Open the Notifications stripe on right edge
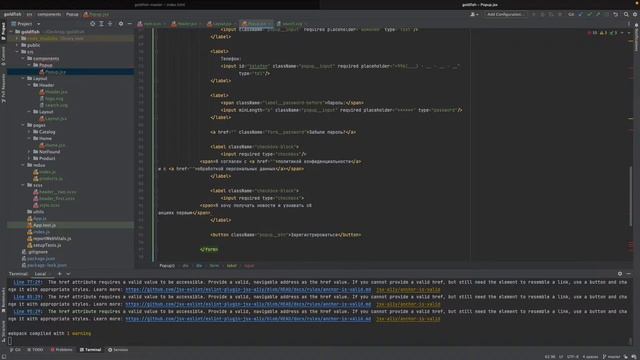 (x=636, y=37)
